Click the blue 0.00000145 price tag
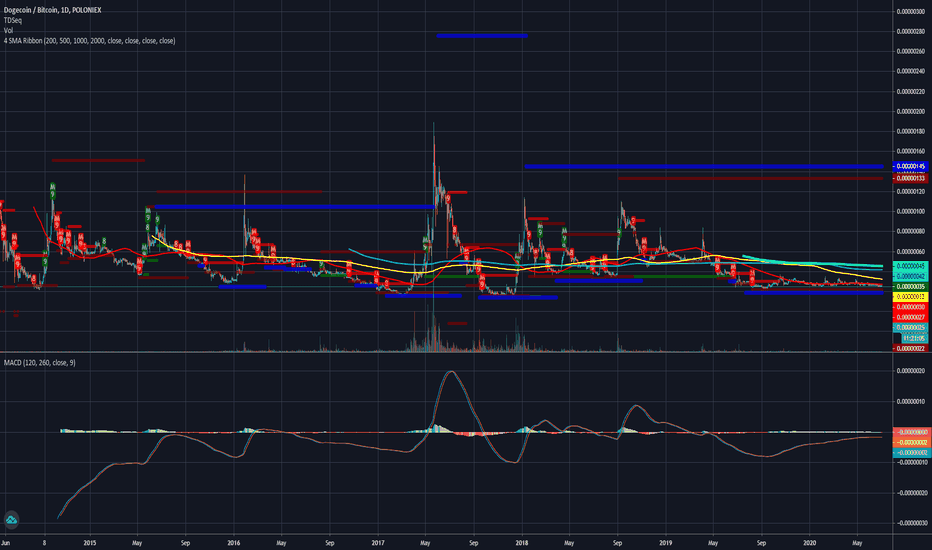The image size is (932, 550). coord(910,166)
